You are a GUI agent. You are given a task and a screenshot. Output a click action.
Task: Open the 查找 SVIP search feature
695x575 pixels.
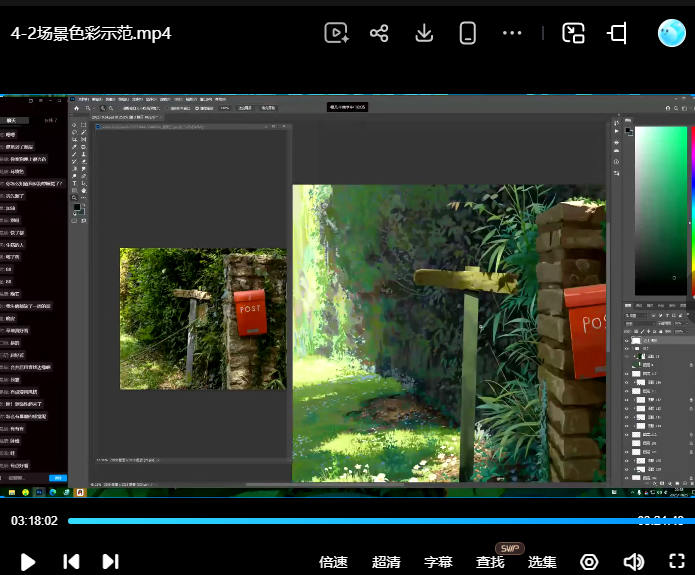pos(490,562)
